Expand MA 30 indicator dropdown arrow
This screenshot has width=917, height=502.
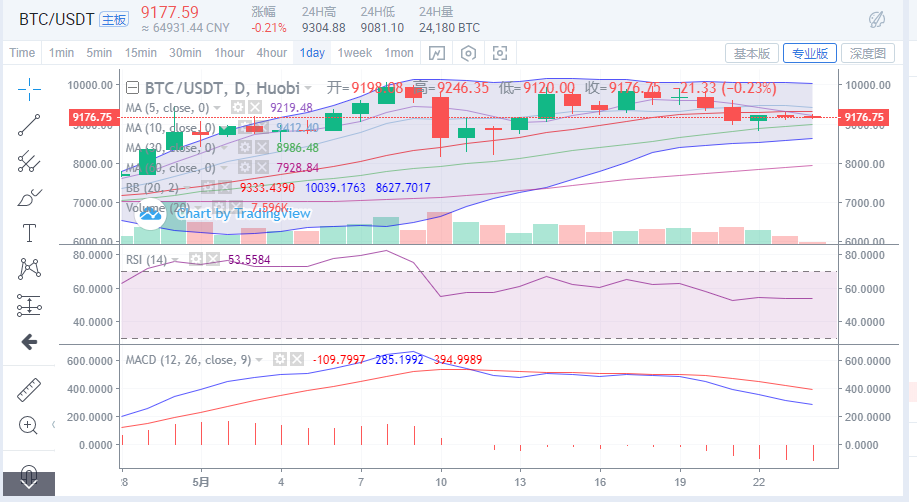click(224, 148)
